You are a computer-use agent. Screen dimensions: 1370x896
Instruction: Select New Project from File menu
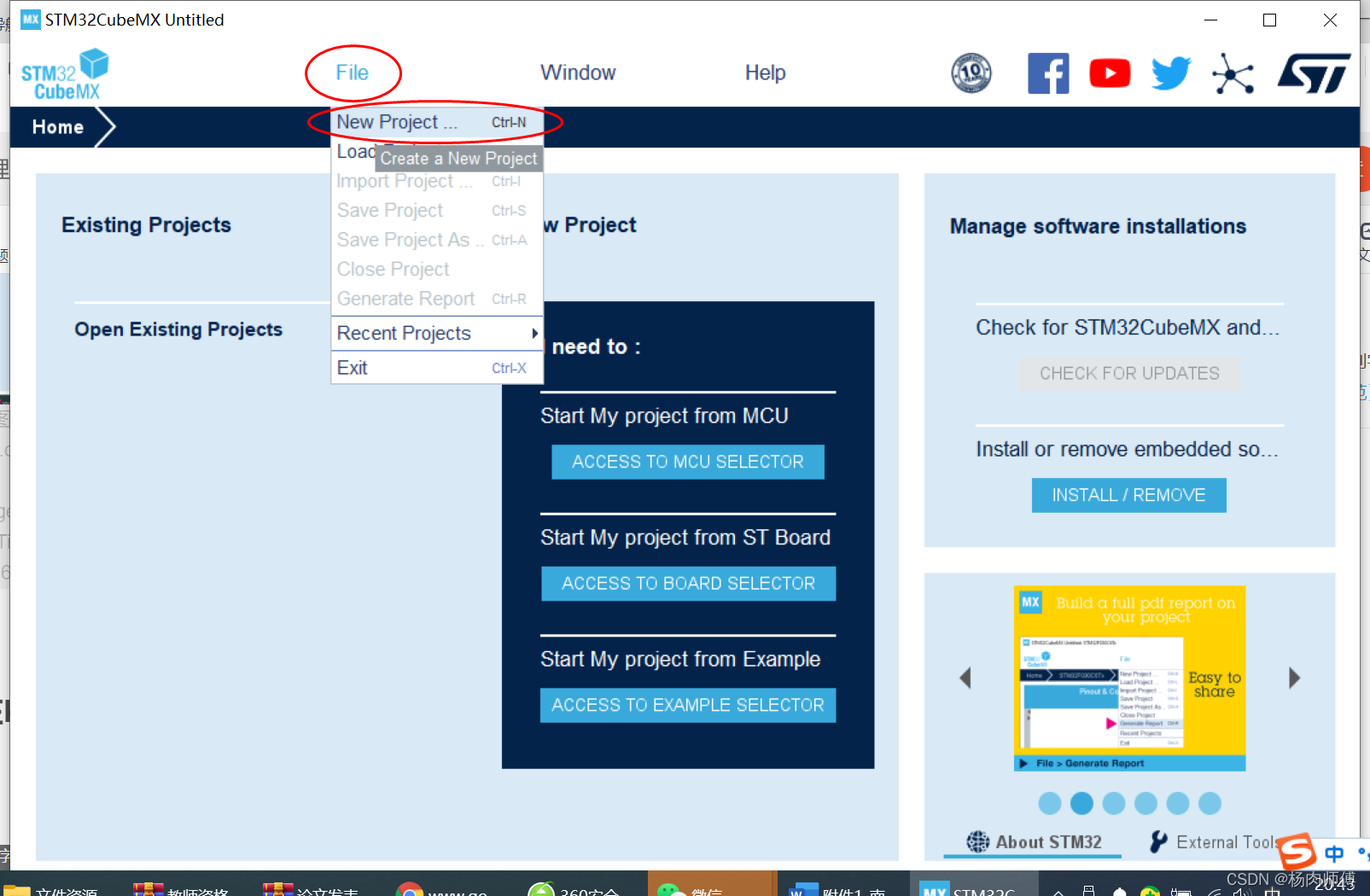point(436,122)
